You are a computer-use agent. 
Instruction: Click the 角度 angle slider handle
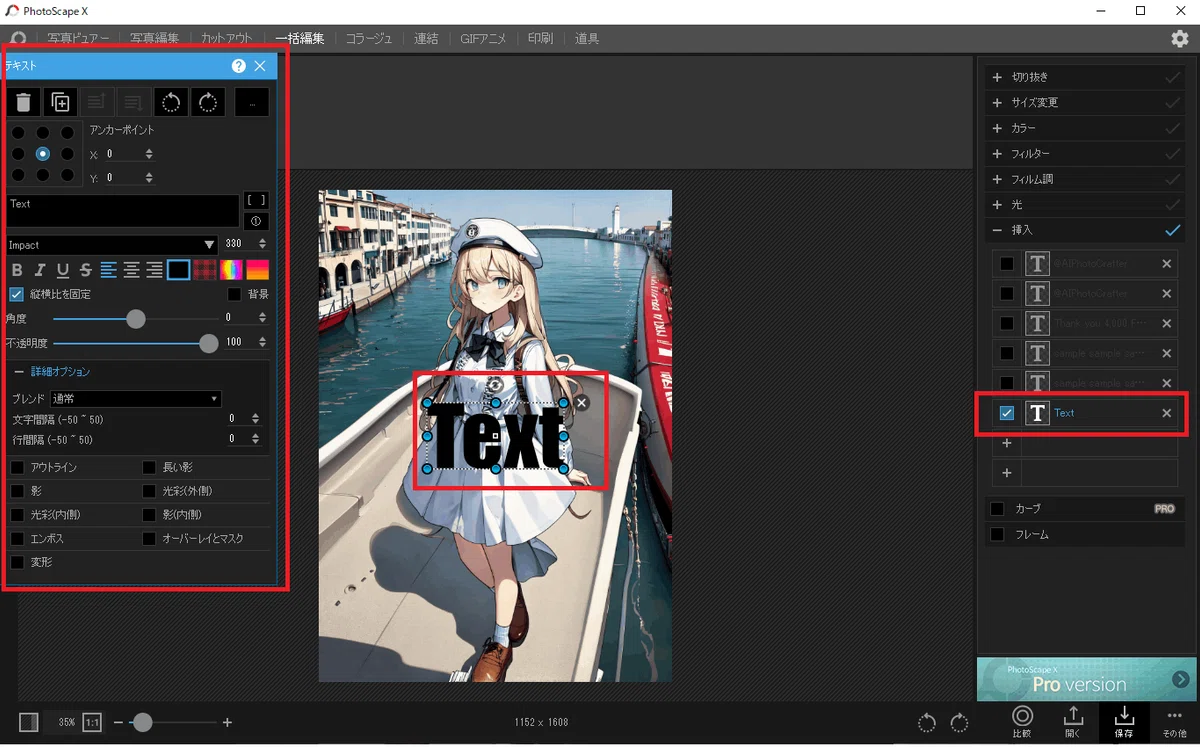135,319
